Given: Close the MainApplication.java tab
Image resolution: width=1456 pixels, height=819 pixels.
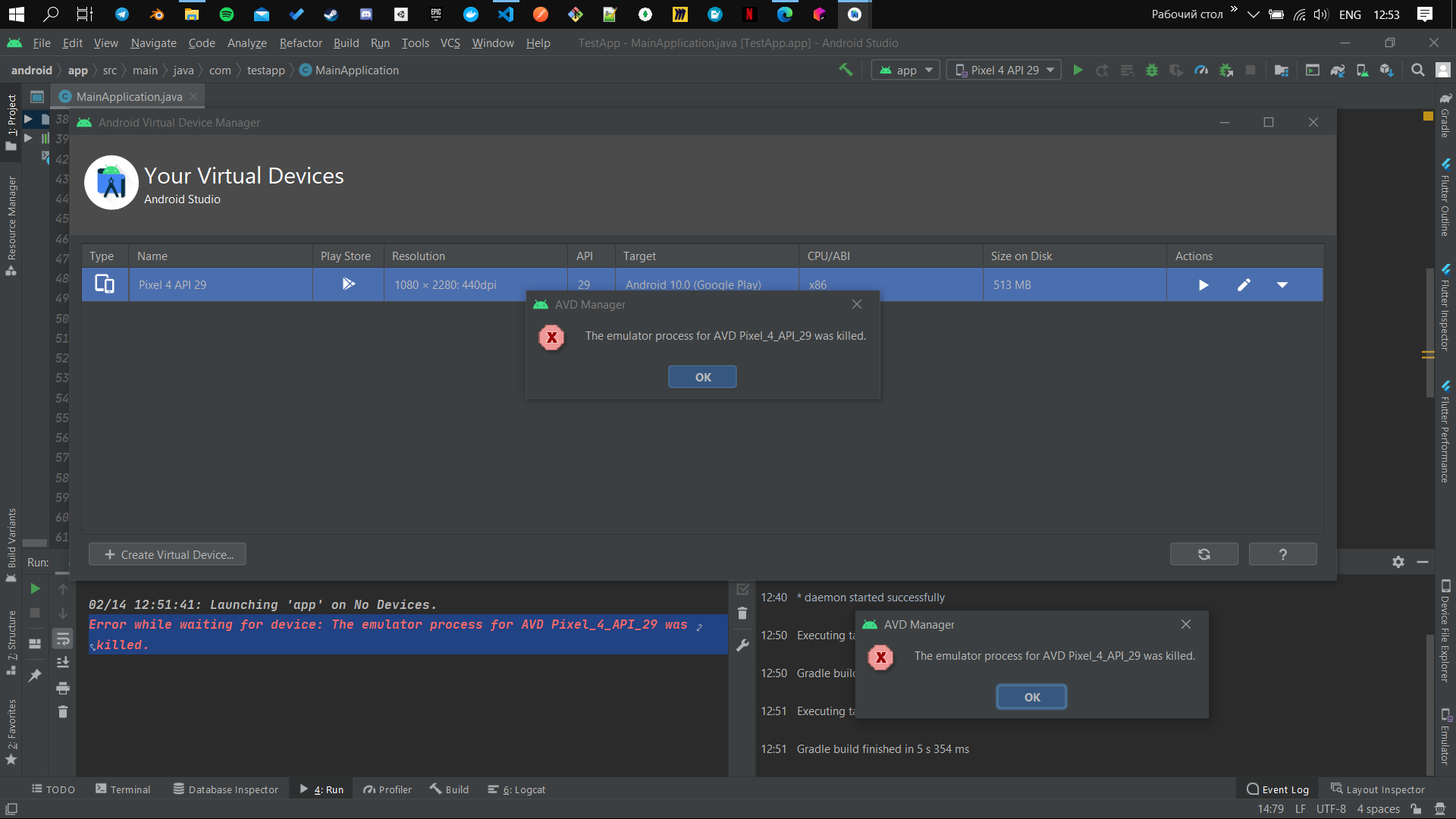Looking at the screenshot, I should 194,96.
